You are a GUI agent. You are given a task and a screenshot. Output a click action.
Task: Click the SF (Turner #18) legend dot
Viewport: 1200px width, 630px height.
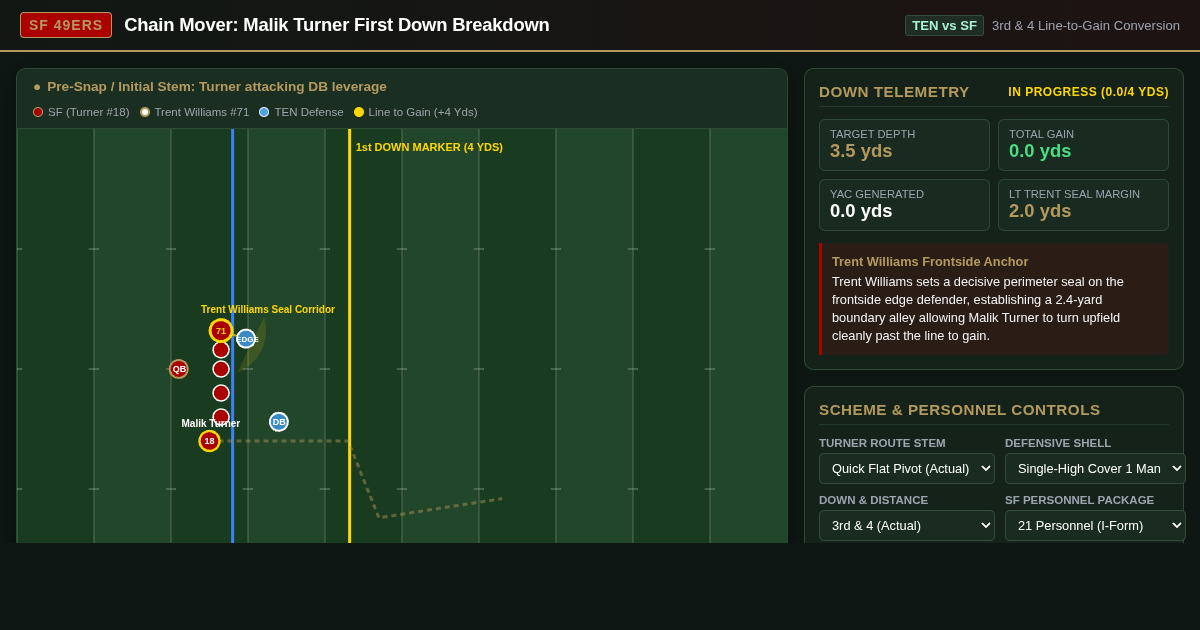38,112
